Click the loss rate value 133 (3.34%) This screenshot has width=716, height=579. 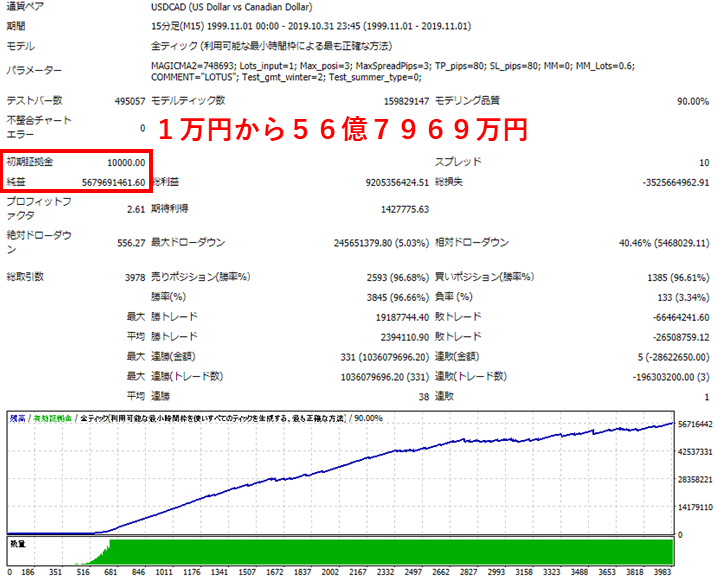[683, 298]
